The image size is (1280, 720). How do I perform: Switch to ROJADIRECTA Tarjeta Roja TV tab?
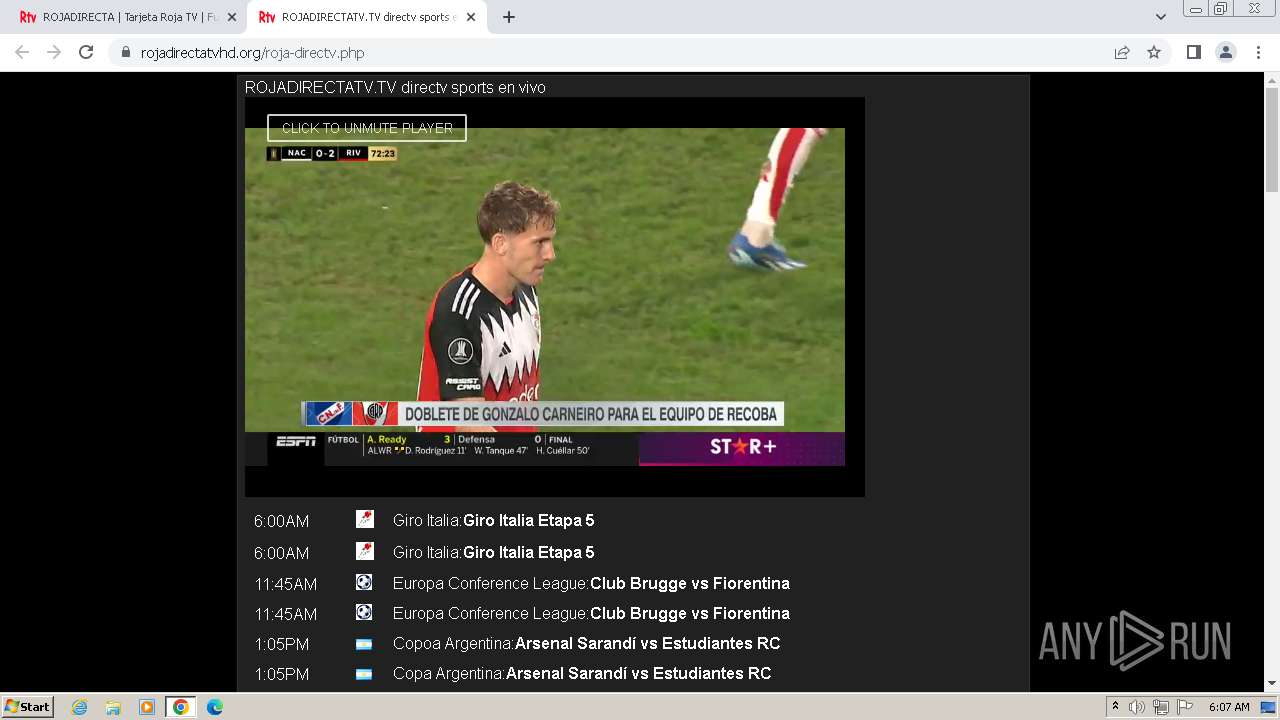tap(124, 17)
